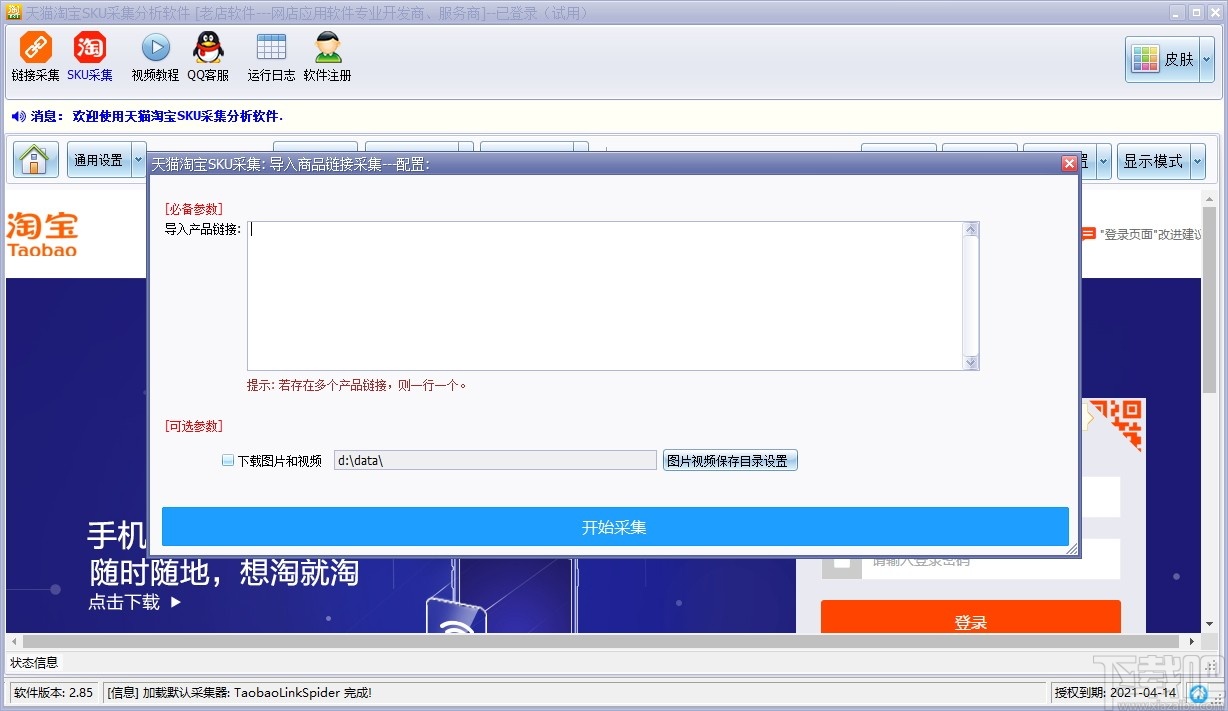Open 图片视频保存目录设置 save directory settings

click(x=730, y=459)
